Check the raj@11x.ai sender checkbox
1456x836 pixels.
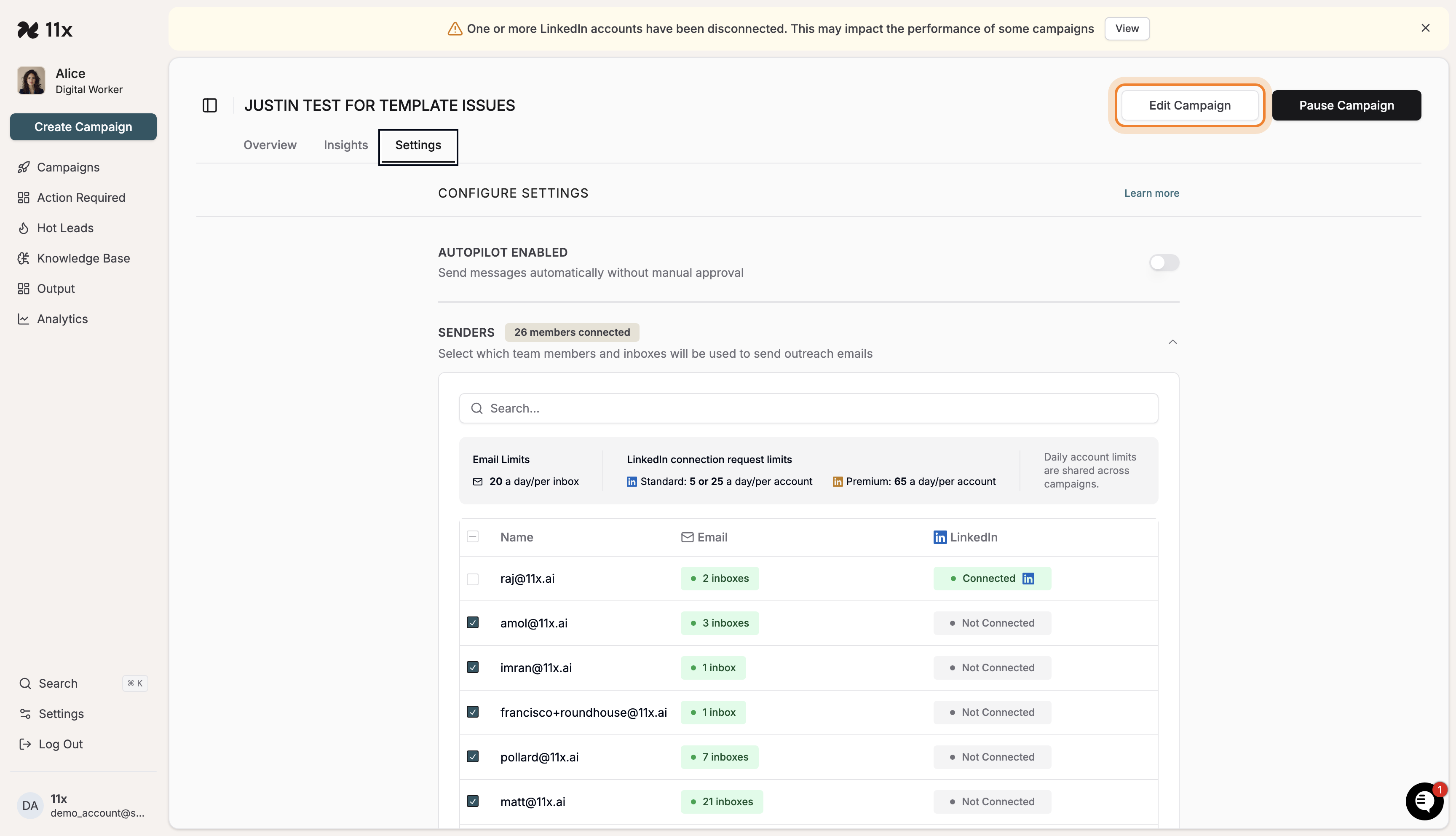pyautogui.click(x=472, y=579)
